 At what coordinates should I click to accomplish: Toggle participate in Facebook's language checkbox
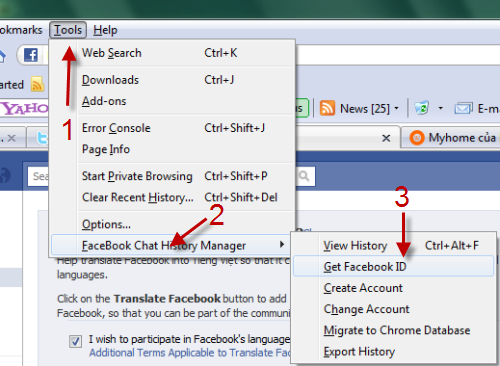point(75,341)
